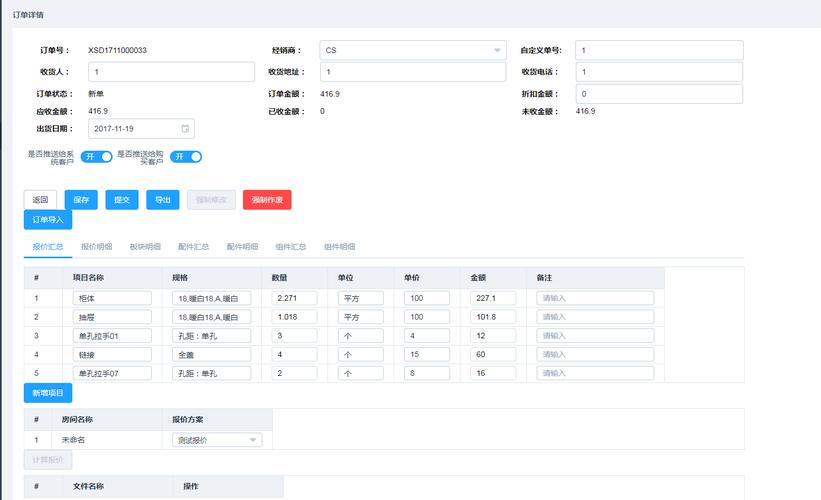821x500 pixels.
Task: Click the 项目名称 column header
Action: pyautogui.click(x=88, y=277)
